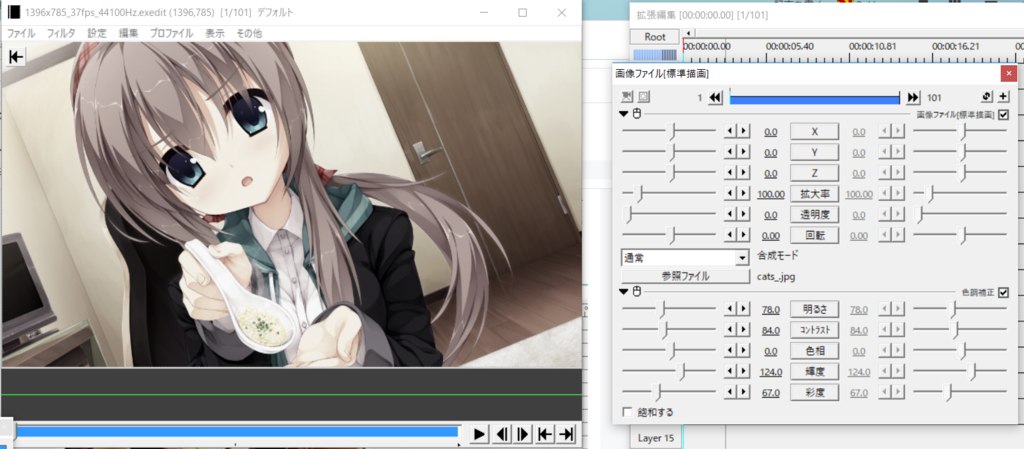This screenshot has width=1024, height=449.
Task: Step forward one frame in main window
Action: [523, 434]
